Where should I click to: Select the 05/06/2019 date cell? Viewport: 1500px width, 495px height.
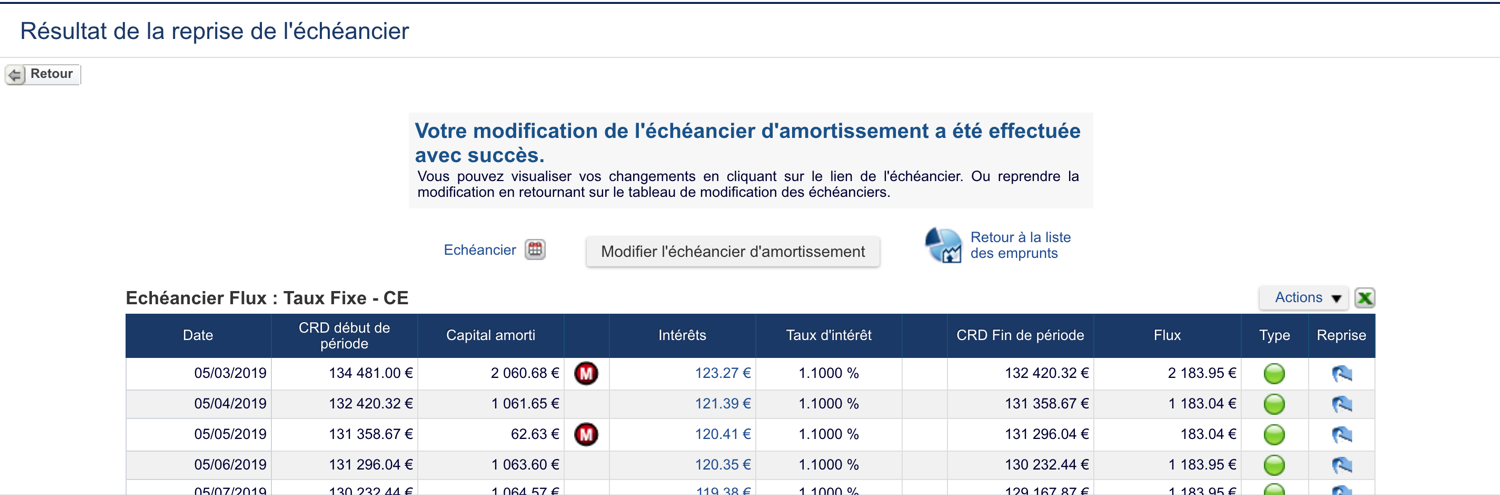198,465
